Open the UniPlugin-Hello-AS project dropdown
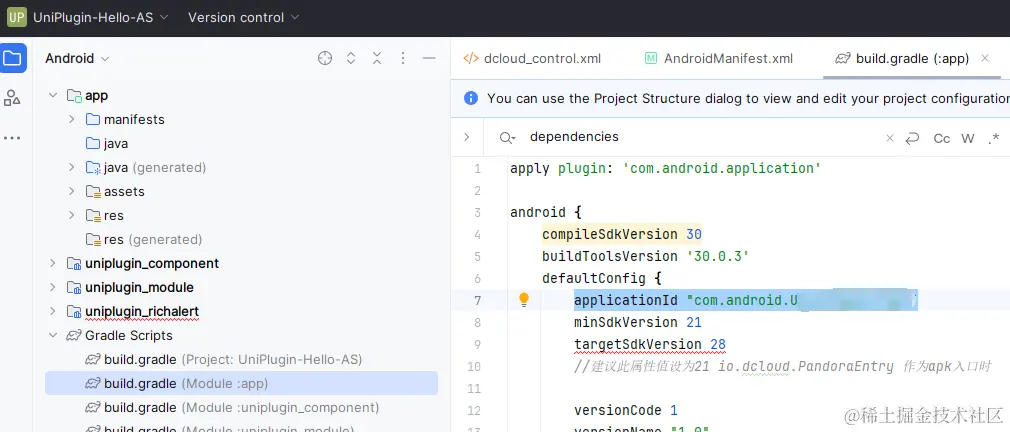This screenshot has height=432, width=1010. point(100,17)
